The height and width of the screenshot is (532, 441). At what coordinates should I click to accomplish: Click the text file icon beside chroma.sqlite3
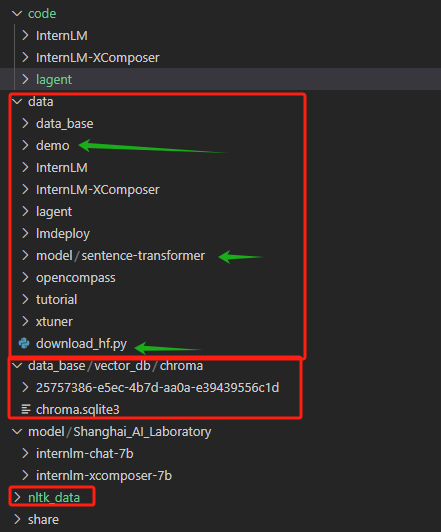[26, 409]
